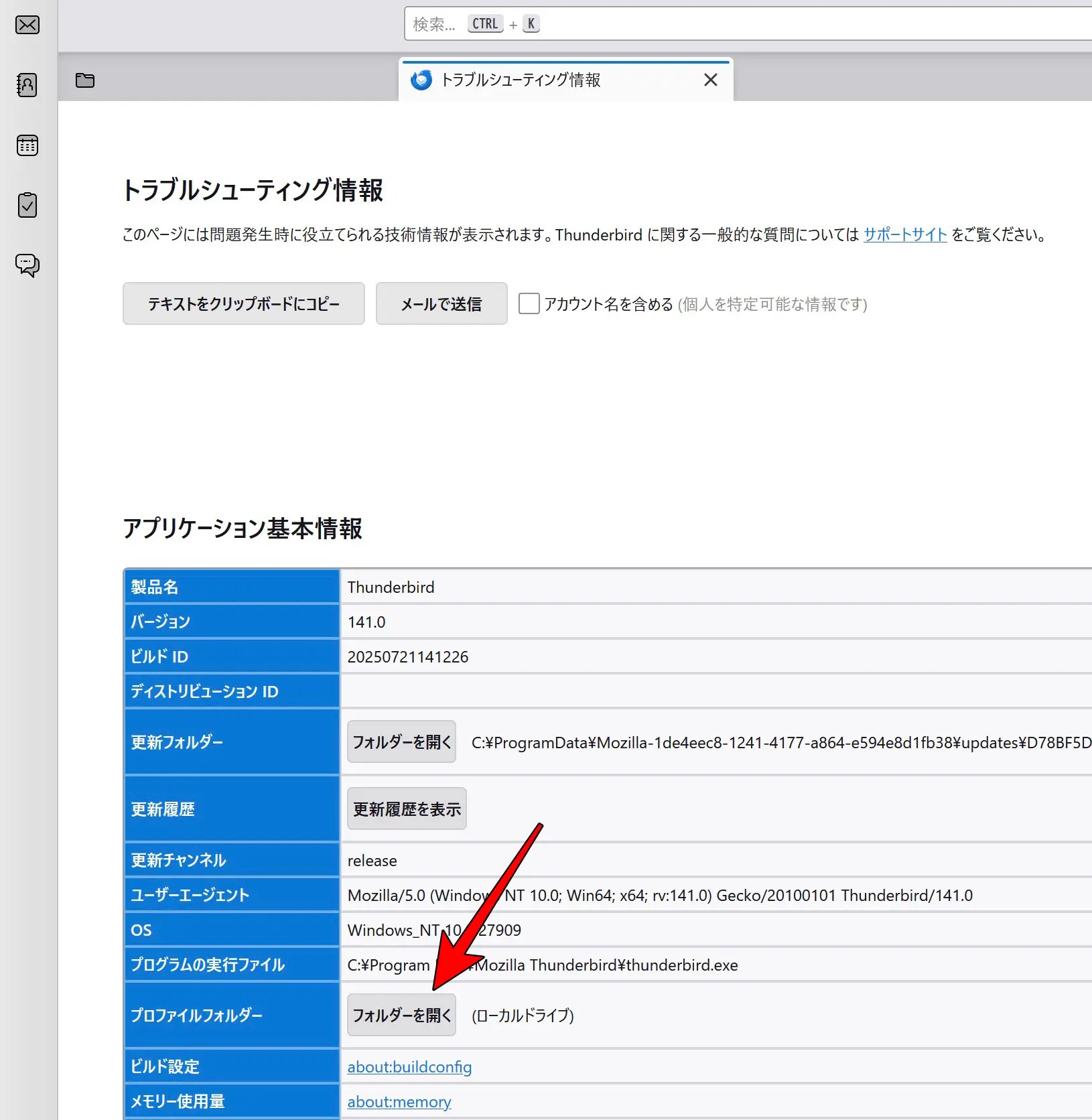Open about:memory link
The width and height of the screenshot is (1092, 1120).
(x=399, y=1101)
